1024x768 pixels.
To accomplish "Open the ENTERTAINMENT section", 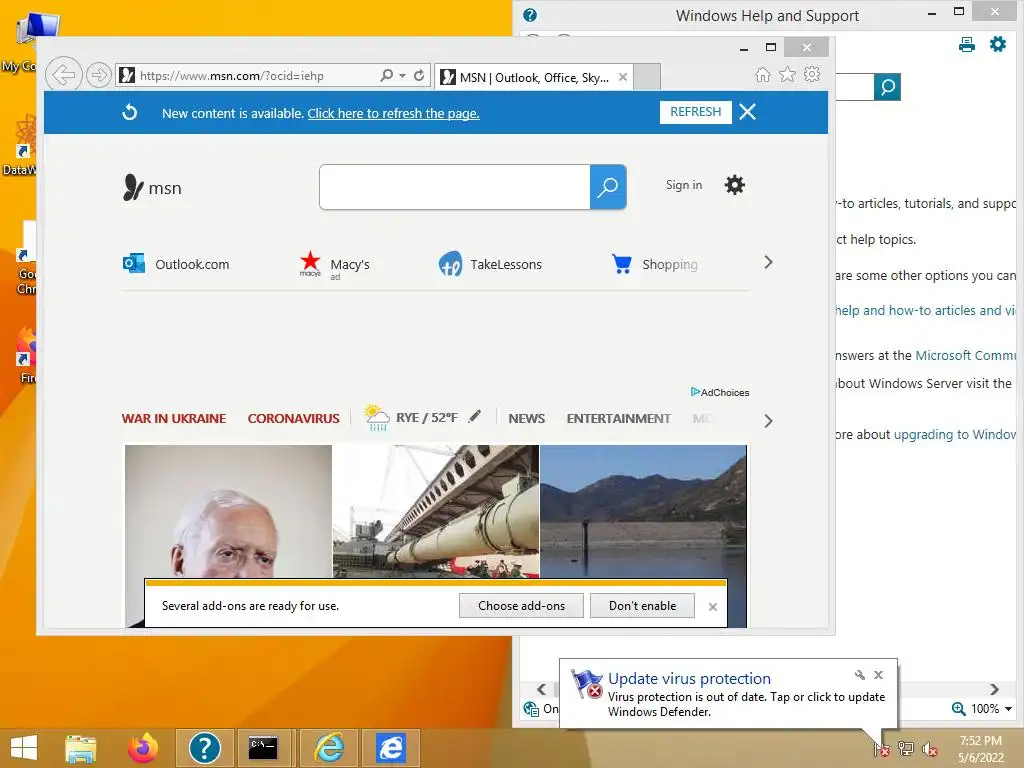I will (618, 418).
